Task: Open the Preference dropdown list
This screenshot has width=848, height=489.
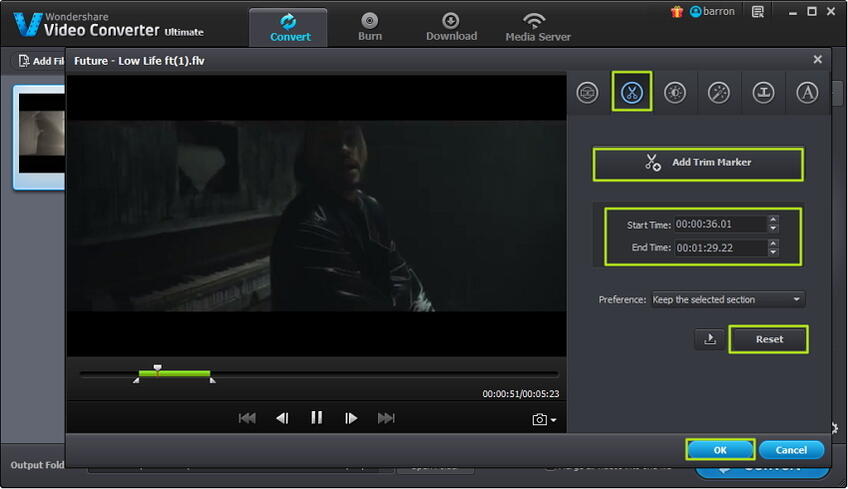Action: click(728, 300)
